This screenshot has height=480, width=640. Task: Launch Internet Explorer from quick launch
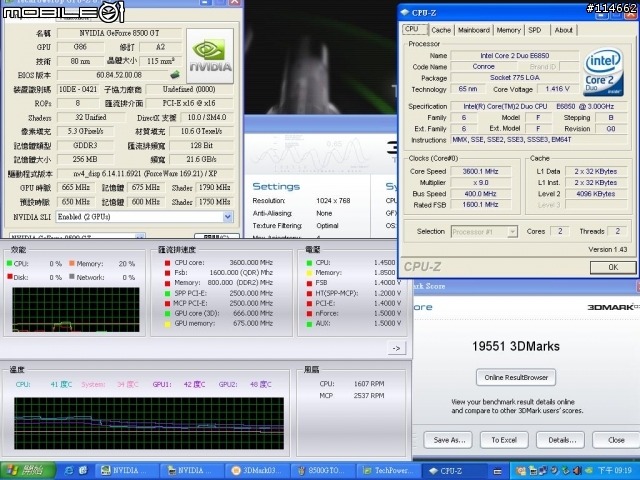[69, 471]
